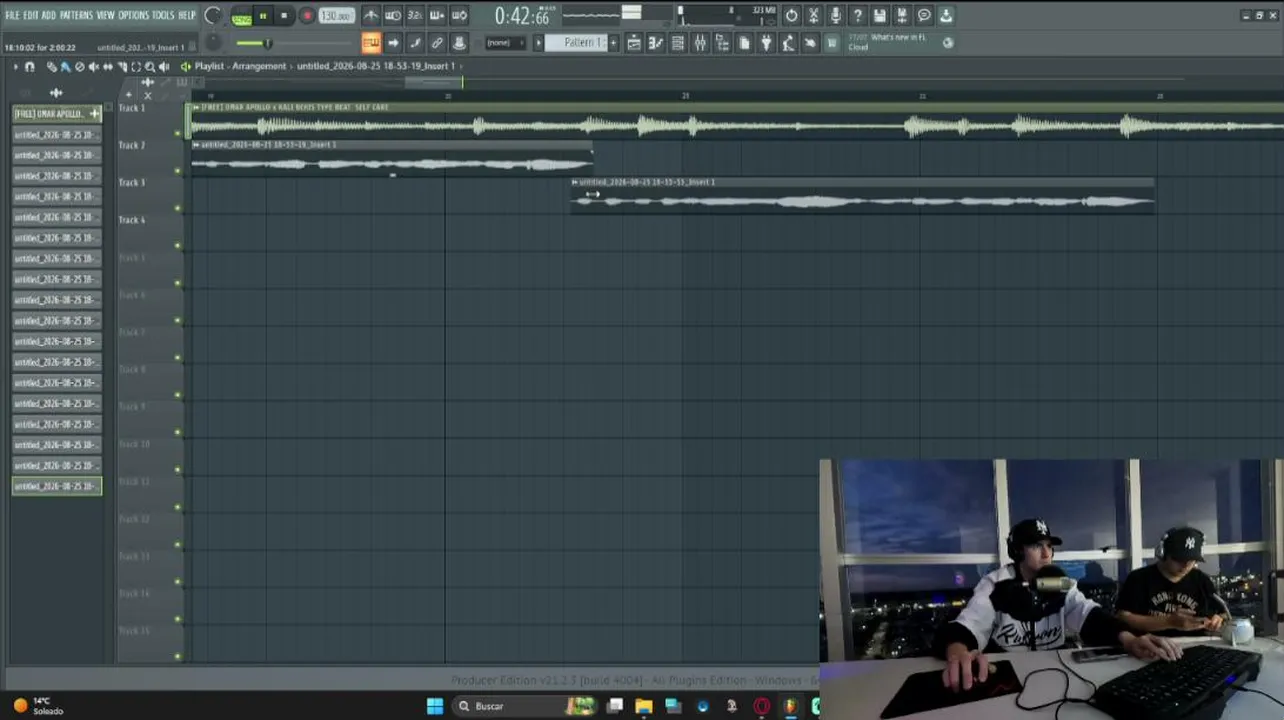Open the OPTIONS menu
This screenshot has width=1284, height=720.
point(133,16)
